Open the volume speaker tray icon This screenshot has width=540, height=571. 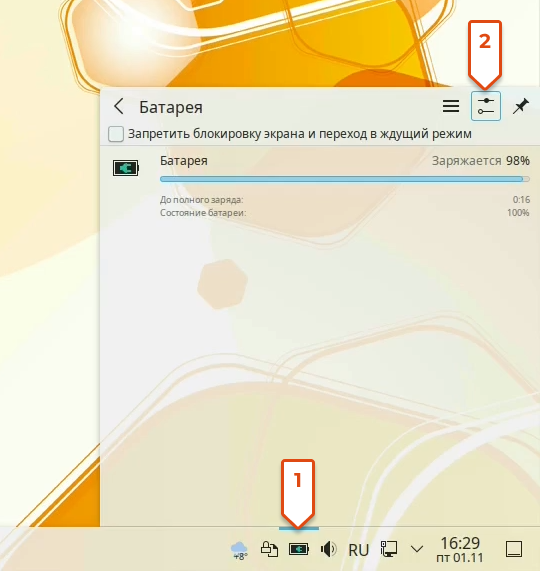328,549
